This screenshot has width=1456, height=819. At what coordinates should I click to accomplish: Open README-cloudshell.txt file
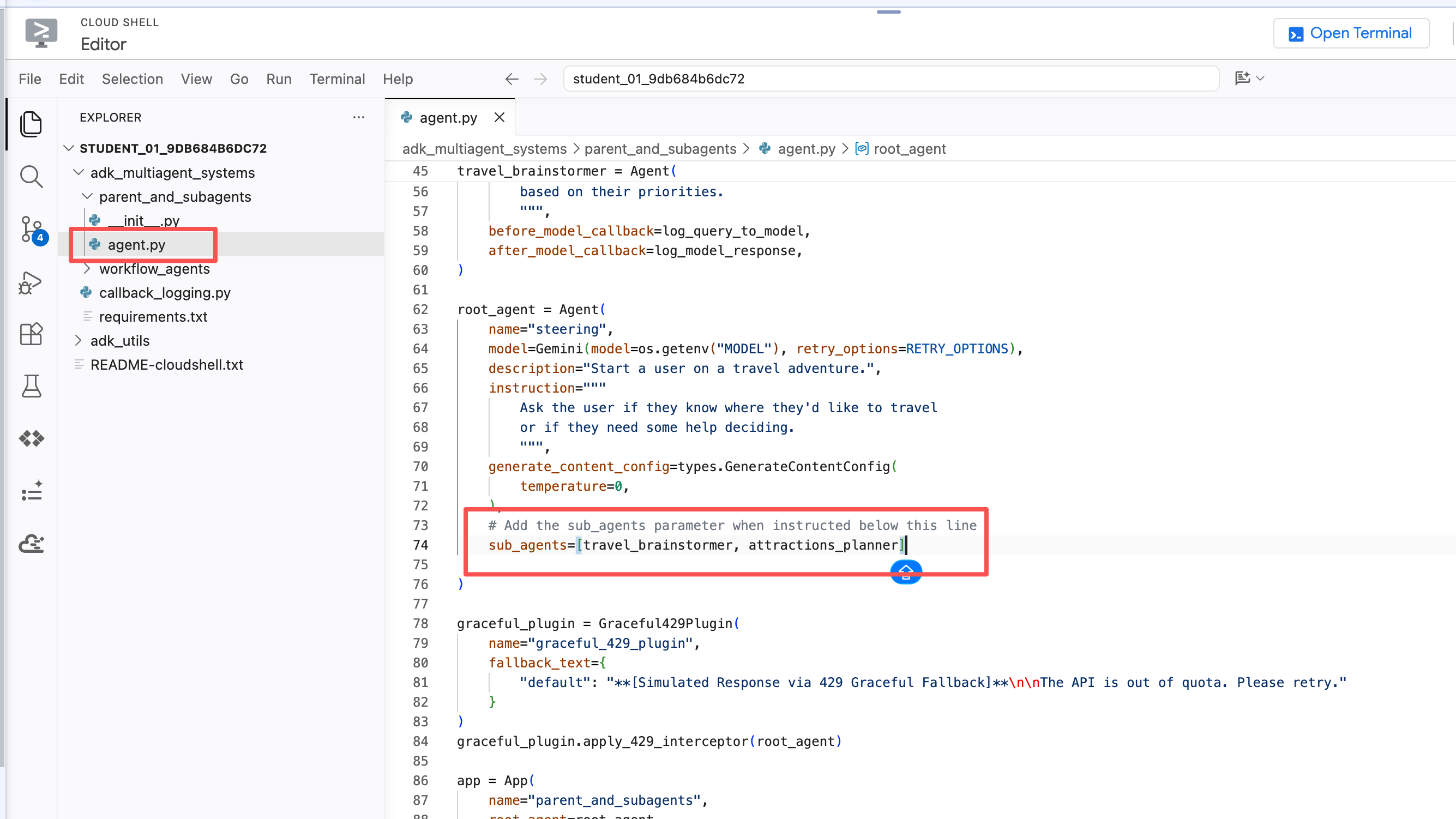click(x=167, y=365)
